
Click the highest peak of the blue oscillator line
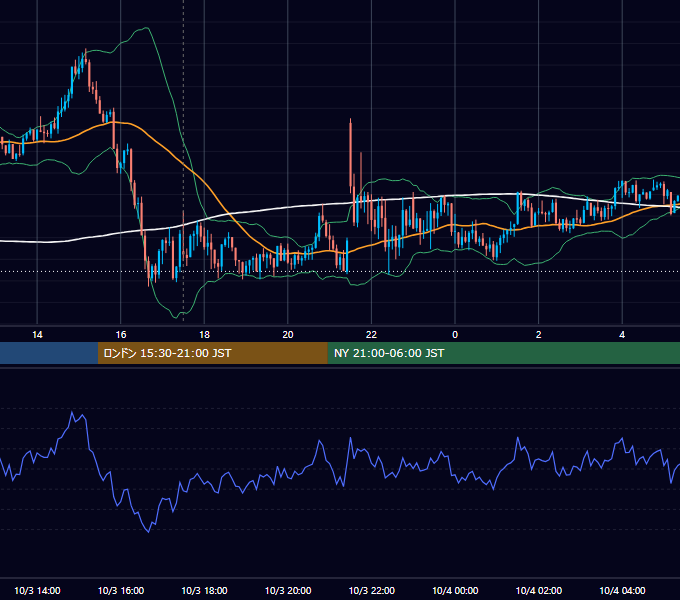click(x=72, y=412)
